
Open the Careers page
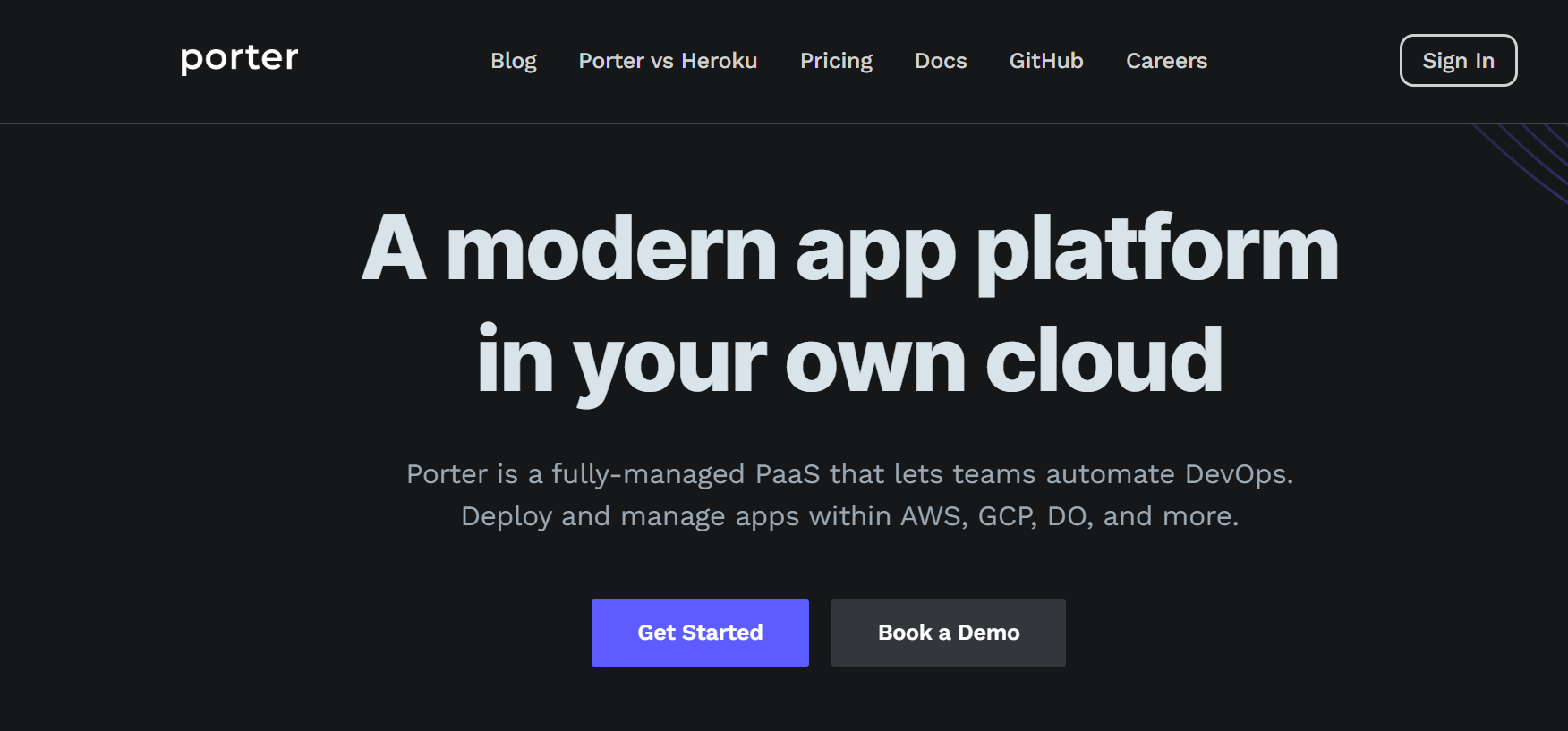1166,61
